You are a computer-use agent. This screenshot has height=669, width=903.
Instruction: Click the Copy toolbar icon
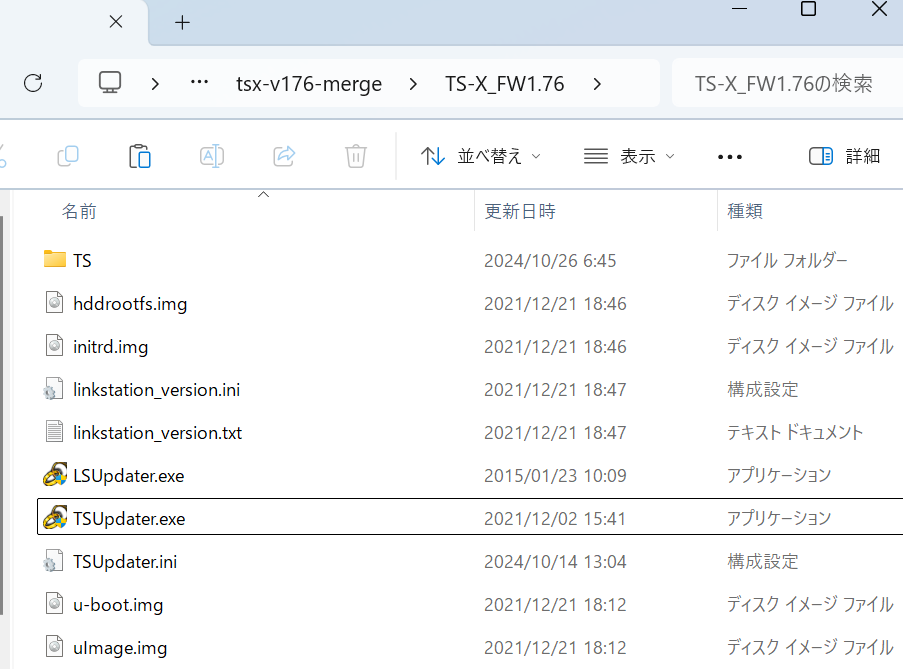[68, 156]
